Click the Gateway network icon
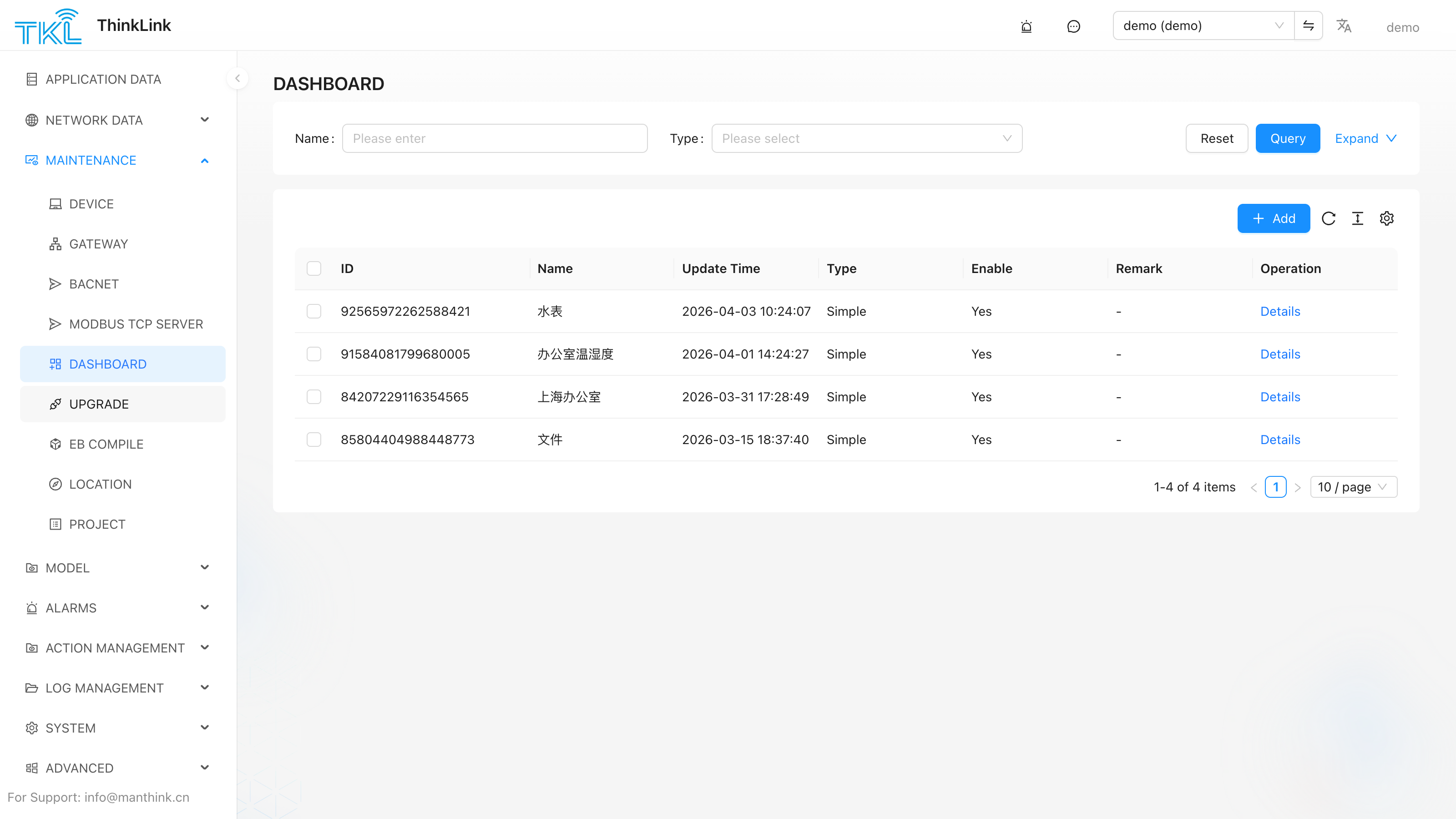 (x=55, y=244)
